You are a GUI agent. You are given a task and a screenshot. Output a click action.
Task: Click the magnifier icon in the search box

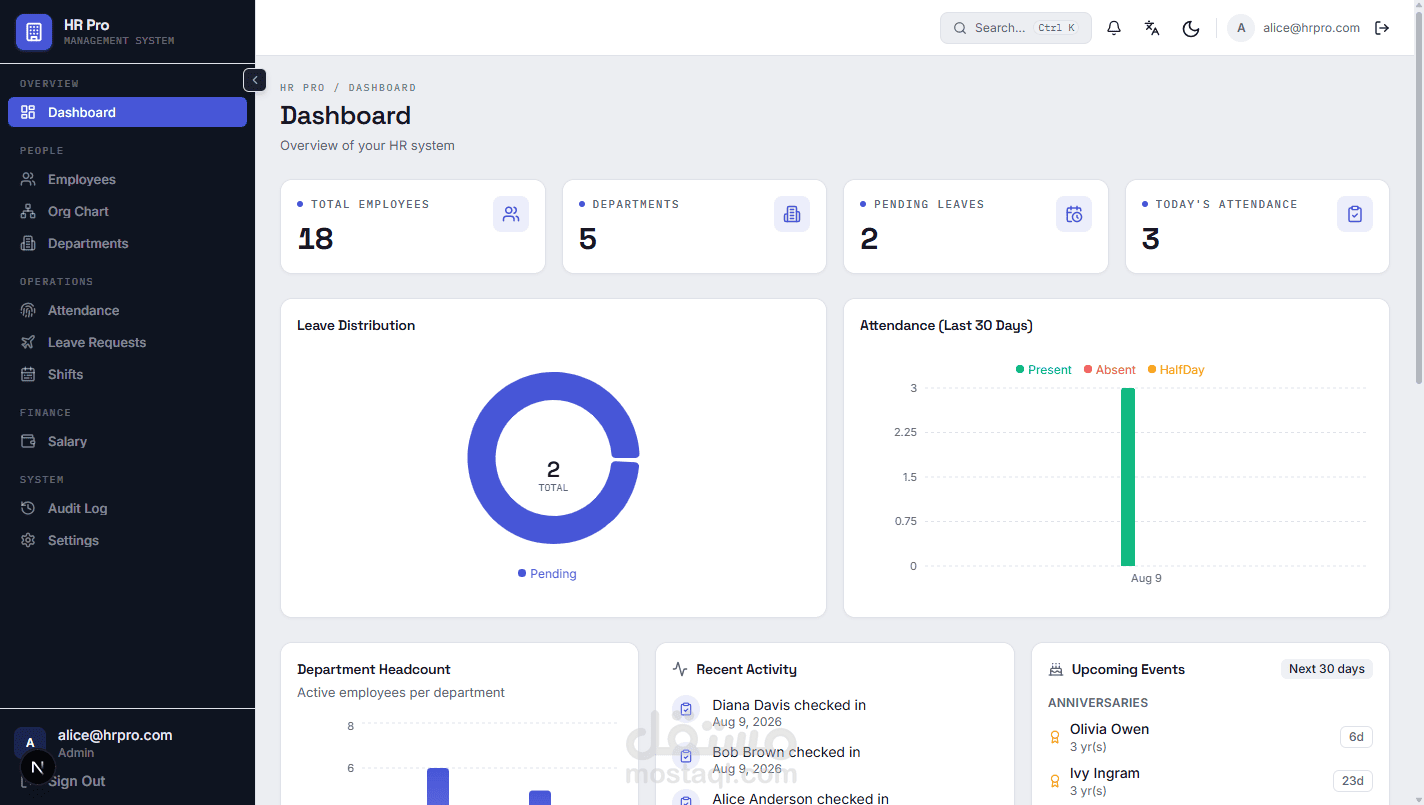click(960, 28)
